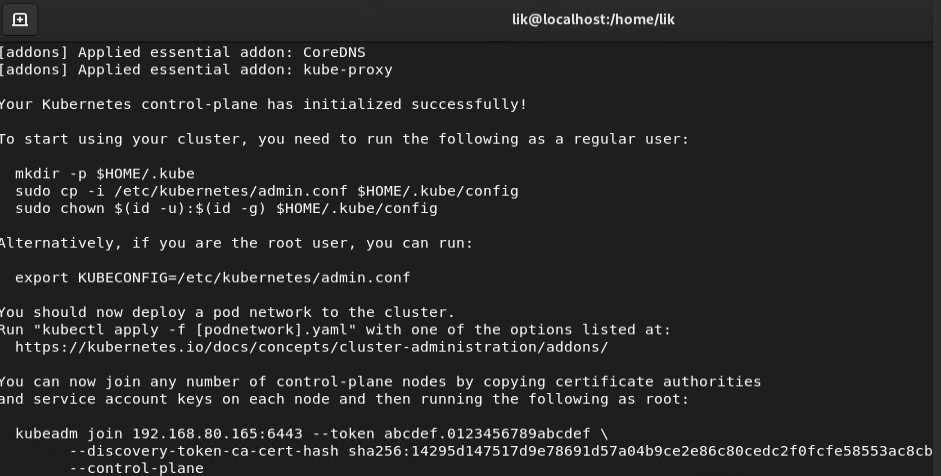Click the 'control-plane has initialized successfully' message
The image size is (941, 476).
tap(263, 104)
